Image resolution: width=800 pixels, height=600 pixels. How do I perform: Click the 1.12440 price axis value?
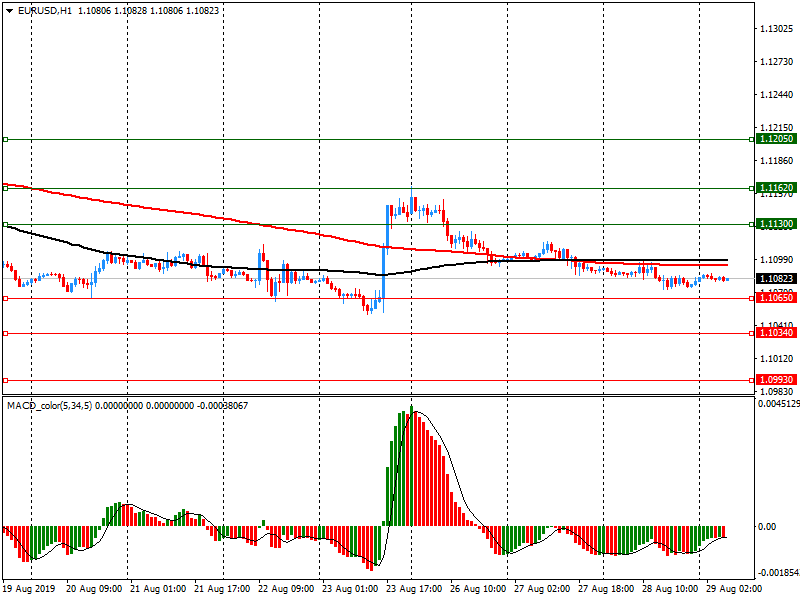[777, 95]
